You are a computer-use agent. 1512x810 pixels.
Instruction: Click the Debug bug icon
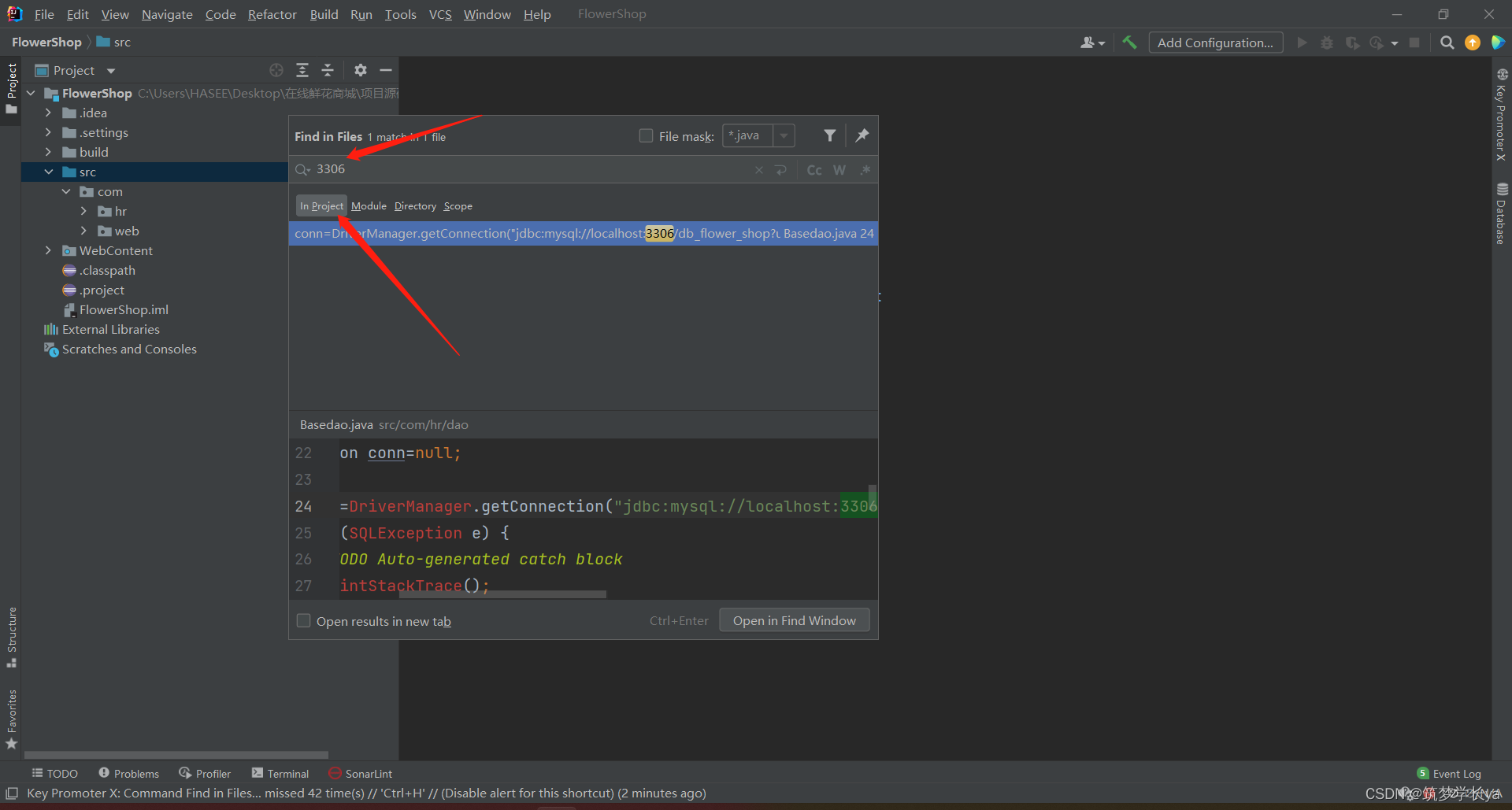(x=1327, y=43)
